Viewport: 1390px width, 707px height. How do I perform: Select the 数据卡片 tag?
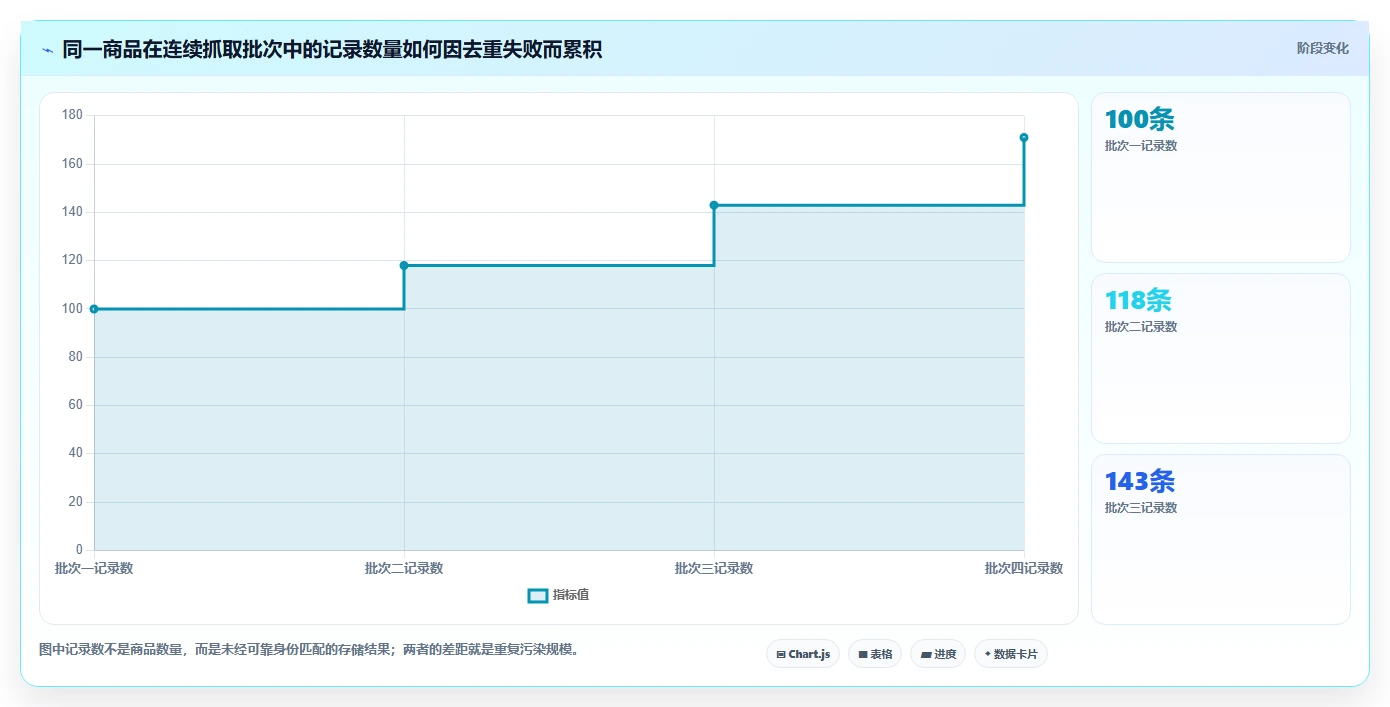pyautogui.click(x=1011, y=654)
